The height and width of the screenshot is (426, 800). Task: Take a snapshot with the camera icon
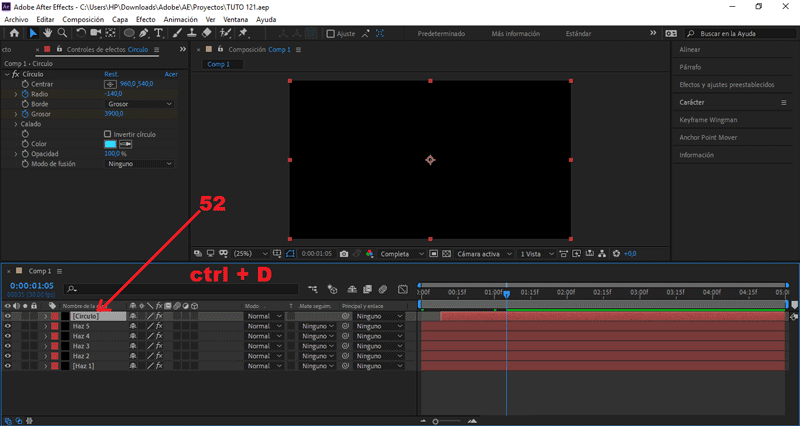(344, 254)
